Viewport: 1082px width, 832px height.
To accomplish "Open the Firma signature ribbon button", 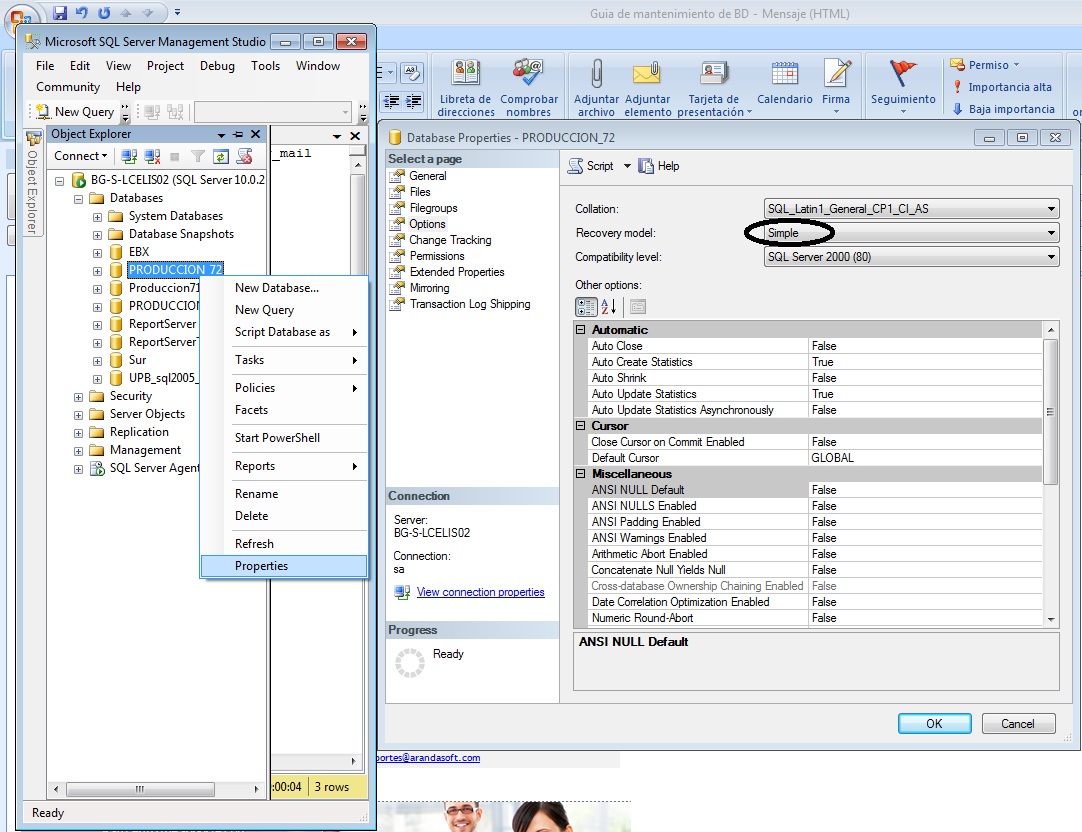I will point(836,86).
